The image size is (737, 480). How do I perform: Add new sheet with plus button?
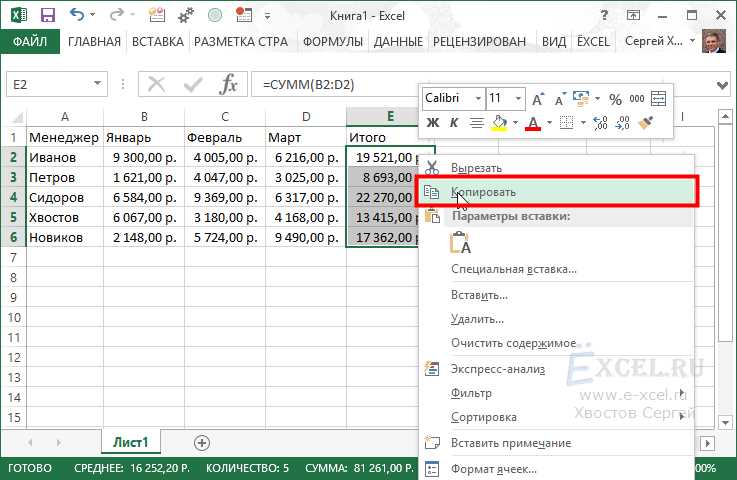[202, 443]
